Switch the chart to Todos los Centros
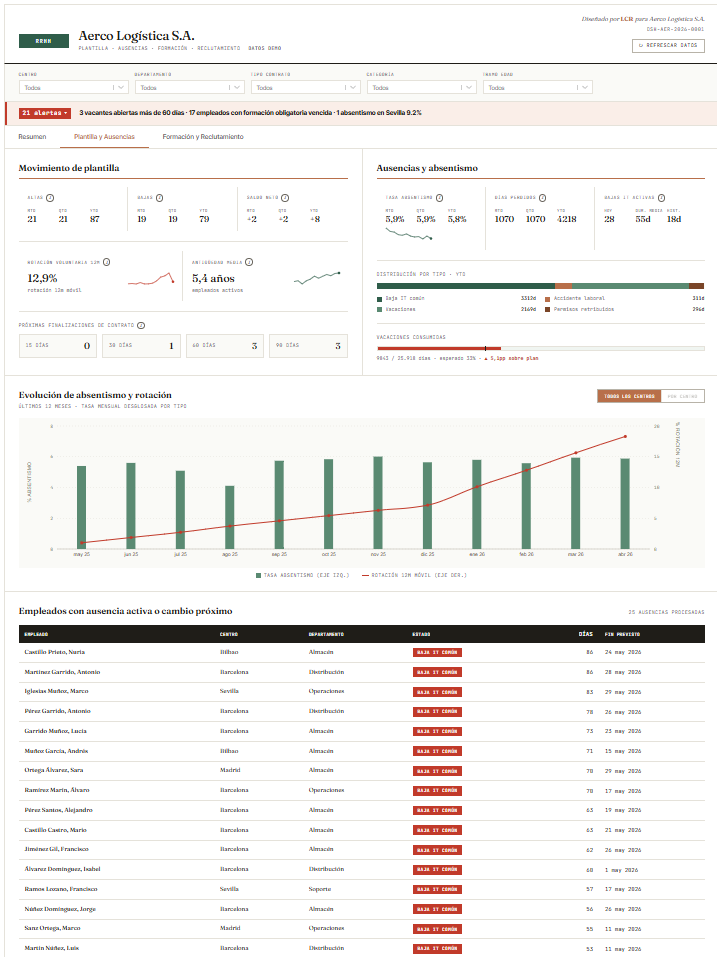This screenshot has height=957, width=717. 629,396
